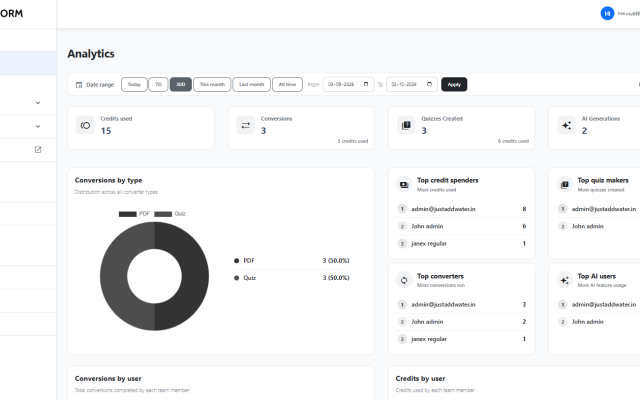Open the sidebar external link icon

(x=38, y=150)
